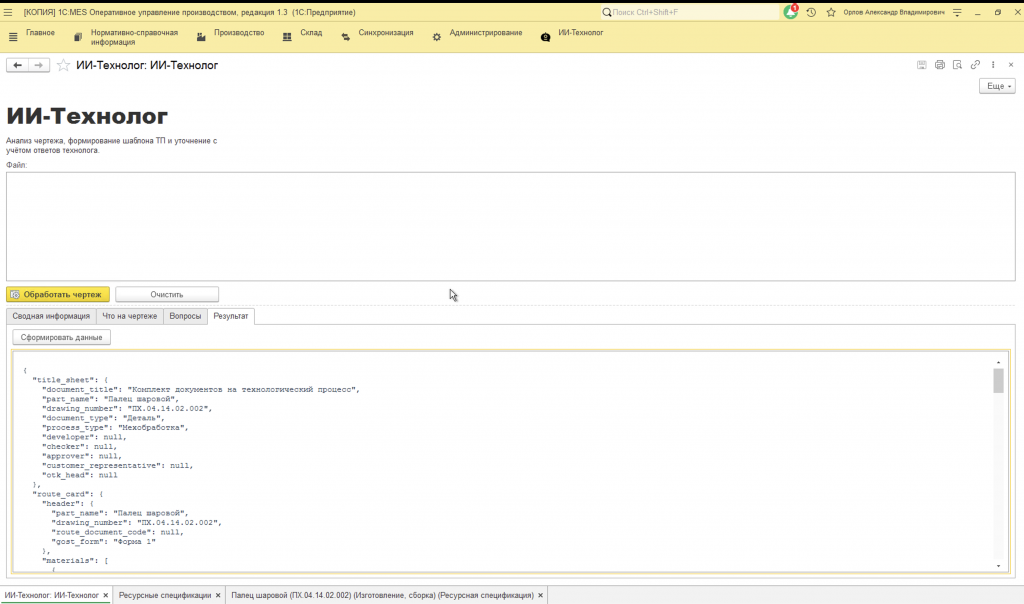Click Сформировать данные button
The image size is (1024, 604).
click(61, 338)
